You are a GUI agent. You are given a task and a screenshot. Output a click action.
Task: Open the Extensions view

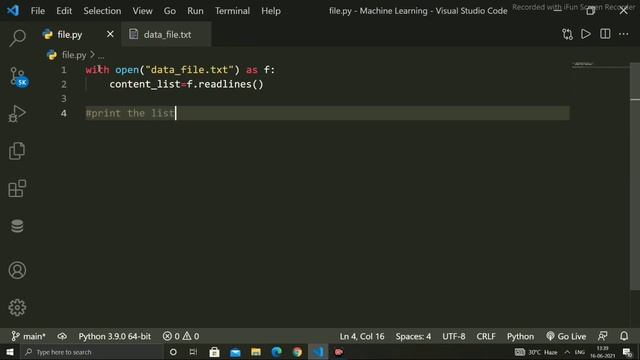pyautogui.click(x=17, y=188)
